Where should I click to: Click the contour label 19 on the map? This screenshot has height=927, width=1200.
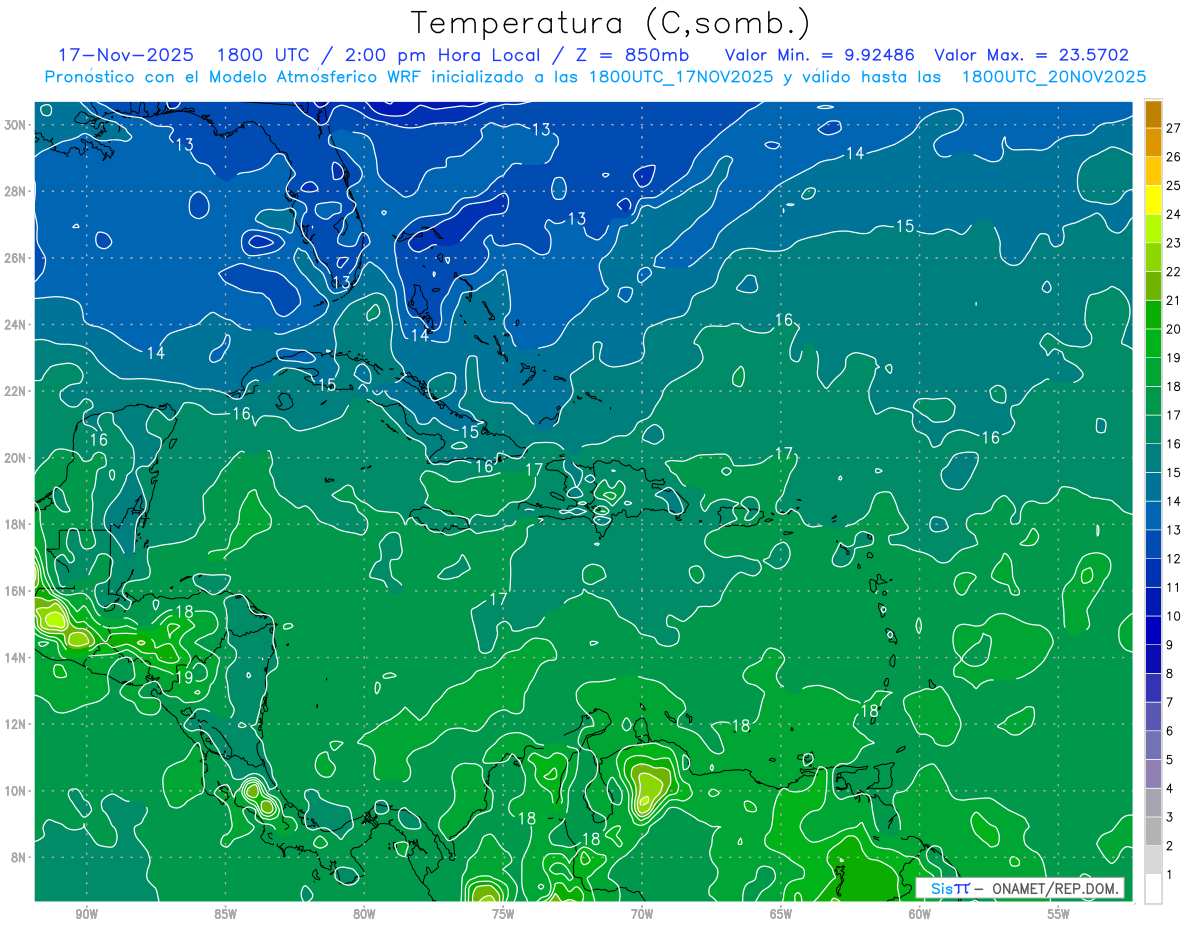click(x=184, y=678)
